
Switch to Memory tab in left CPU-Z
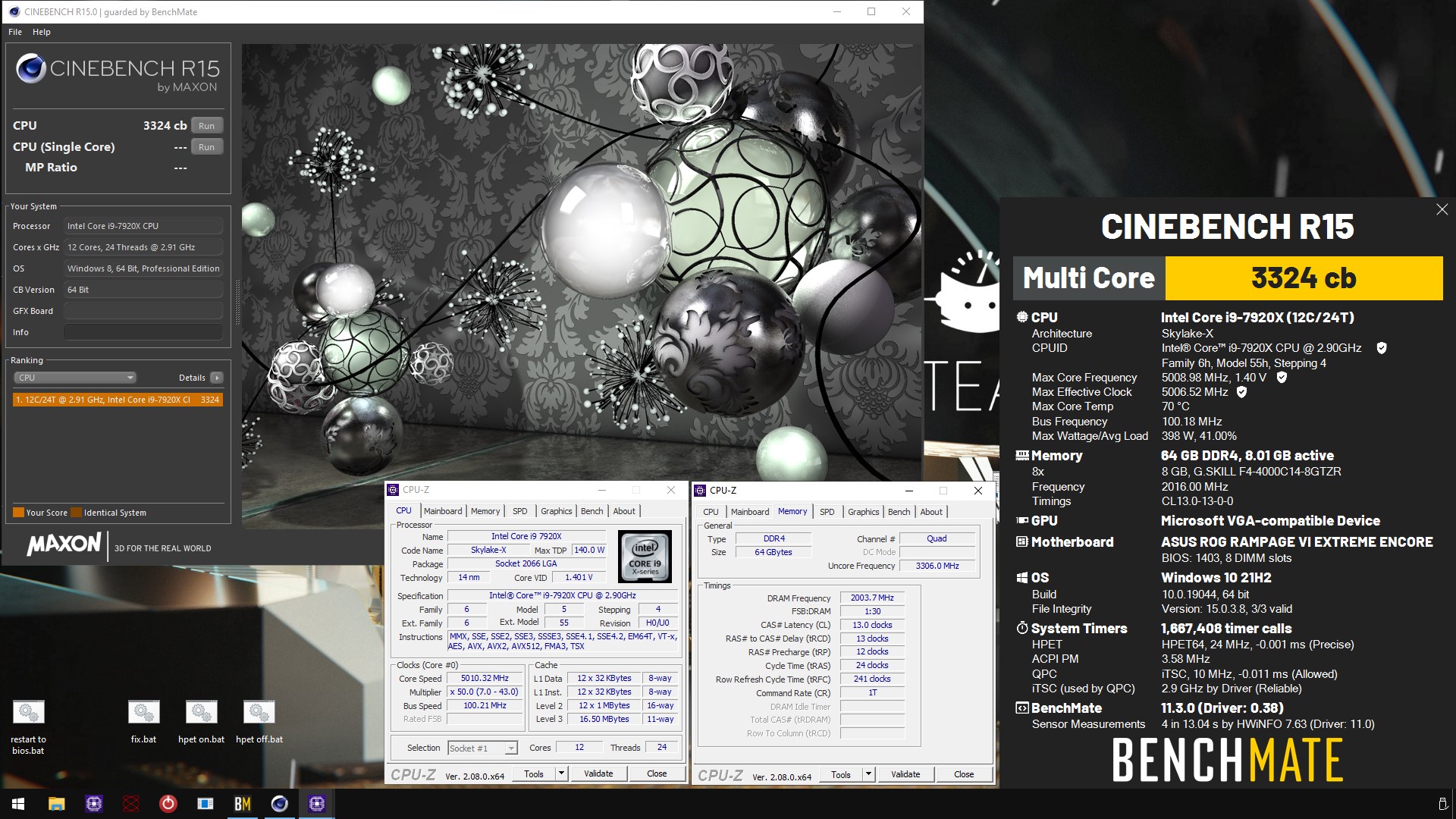485,511
